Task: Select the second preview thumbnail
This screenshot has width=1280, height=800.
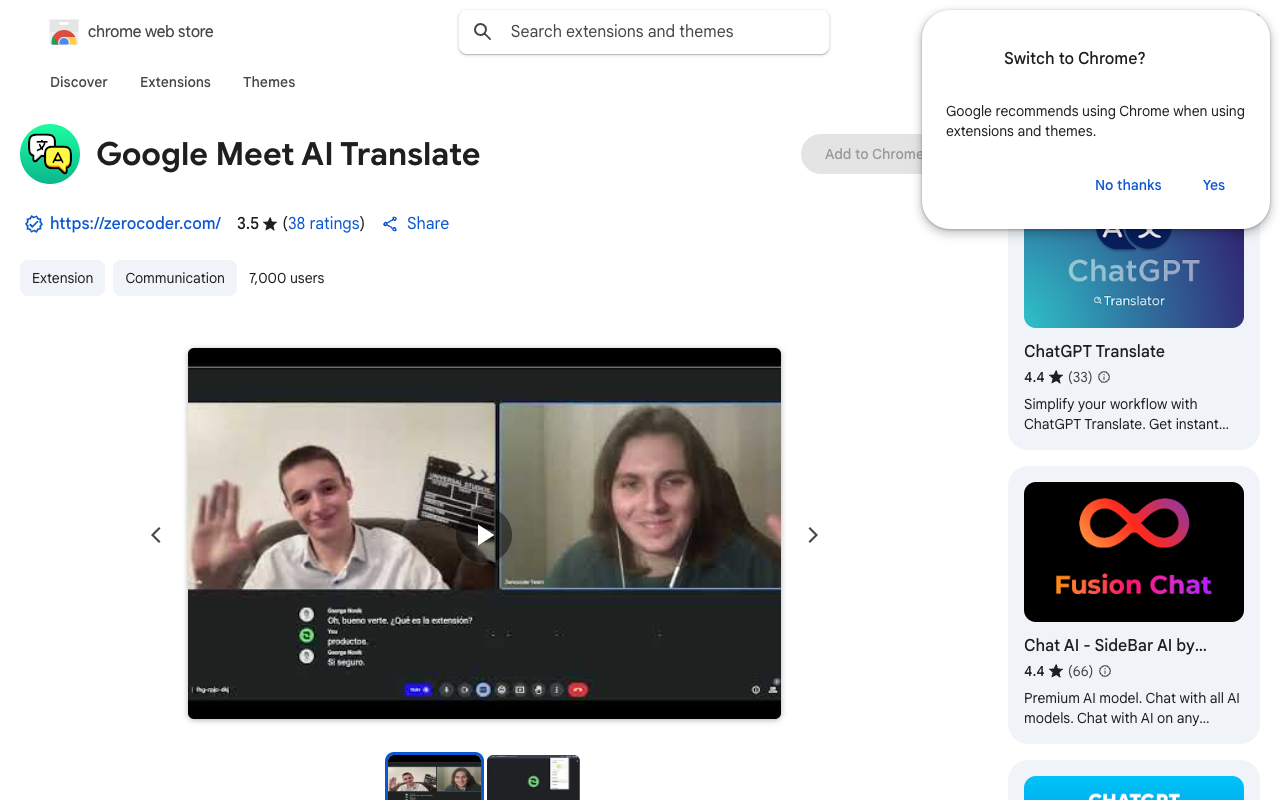Action: pos(533,777)
